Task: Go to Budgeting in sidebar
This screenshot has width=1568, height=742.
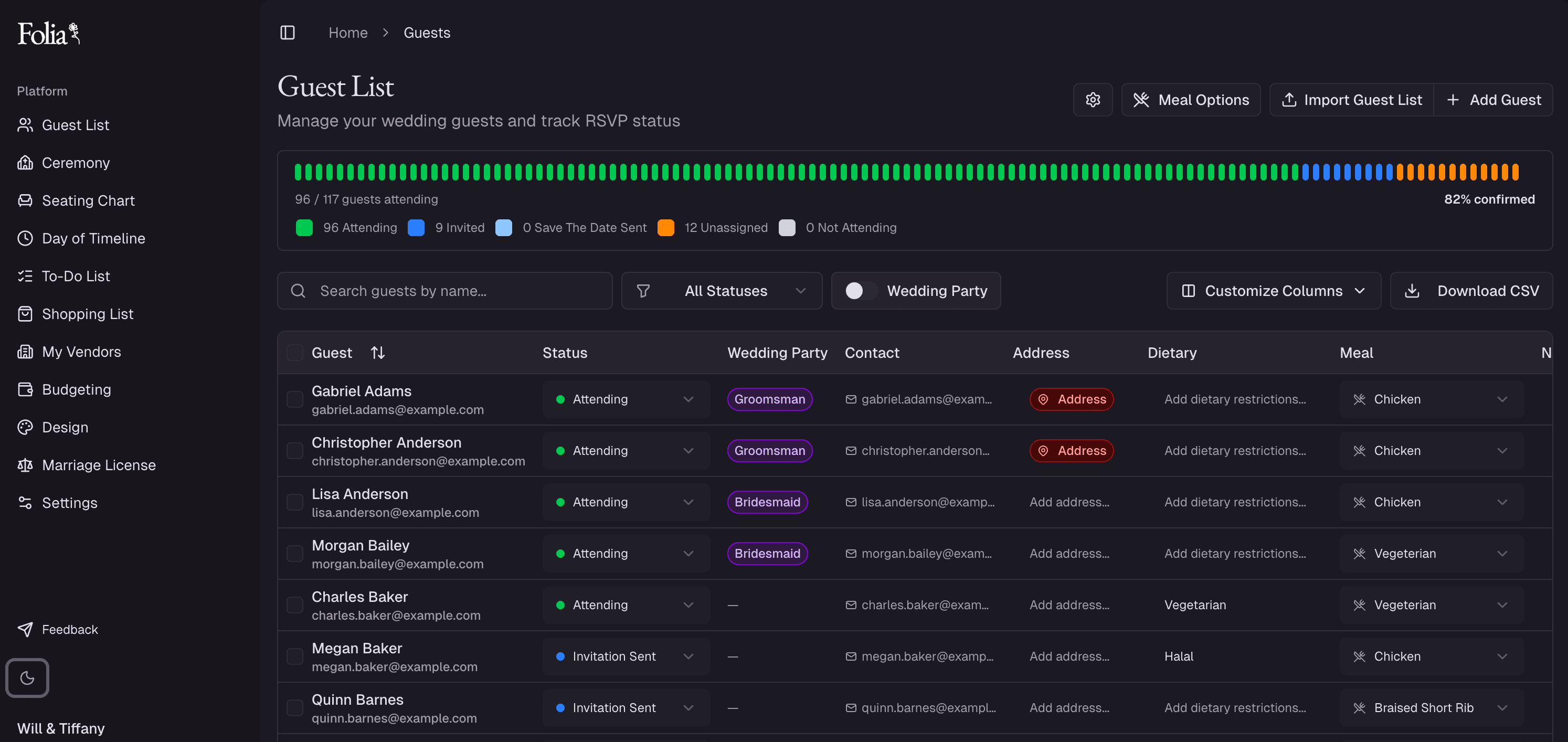Action: [76, 389]
